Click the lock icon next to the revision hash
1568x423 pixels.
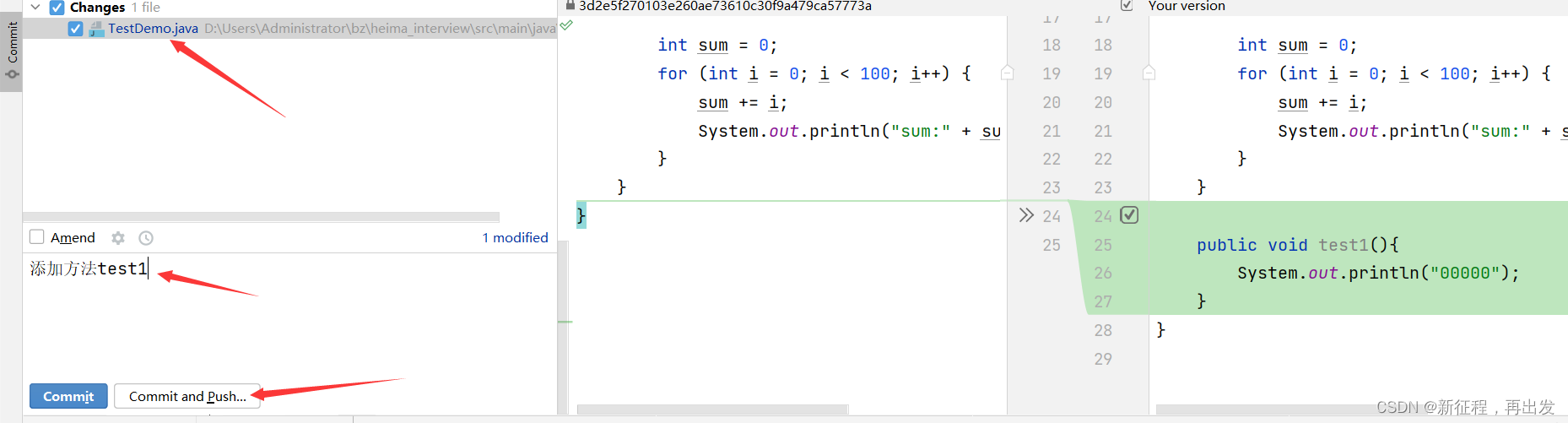pos(570,5)
